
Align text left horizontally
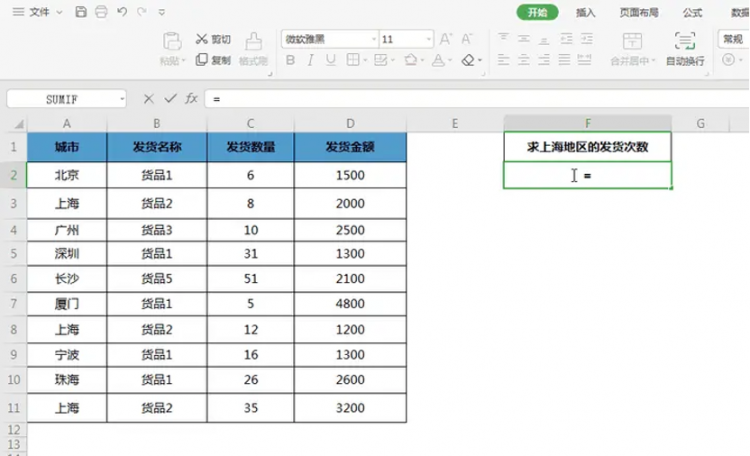(x=503, y=60)
